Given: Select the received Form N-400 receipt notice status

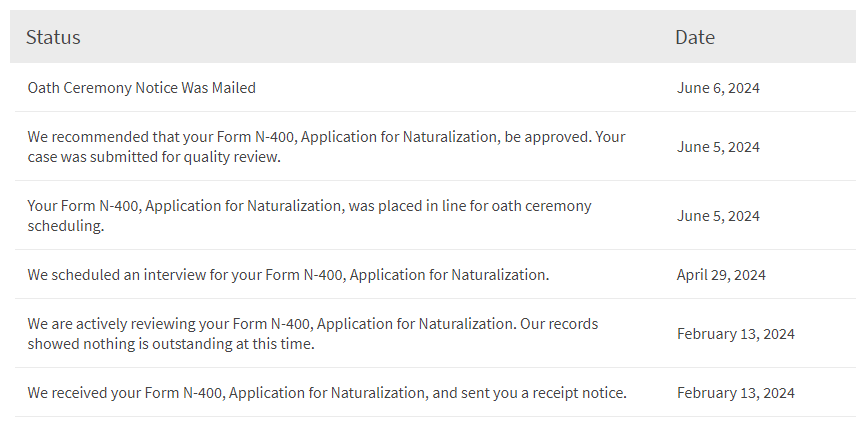Looking at the screenshot, I should tap(327, 393).
